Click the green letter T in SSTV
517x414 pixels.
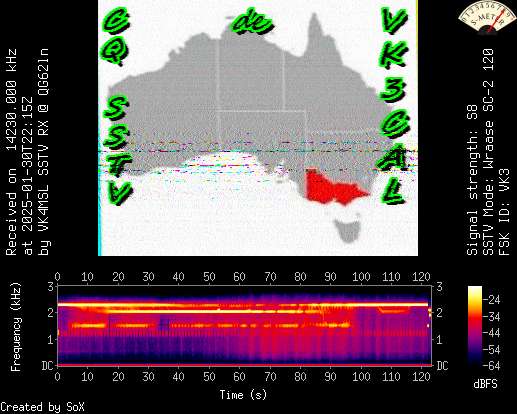click(117, 164)
